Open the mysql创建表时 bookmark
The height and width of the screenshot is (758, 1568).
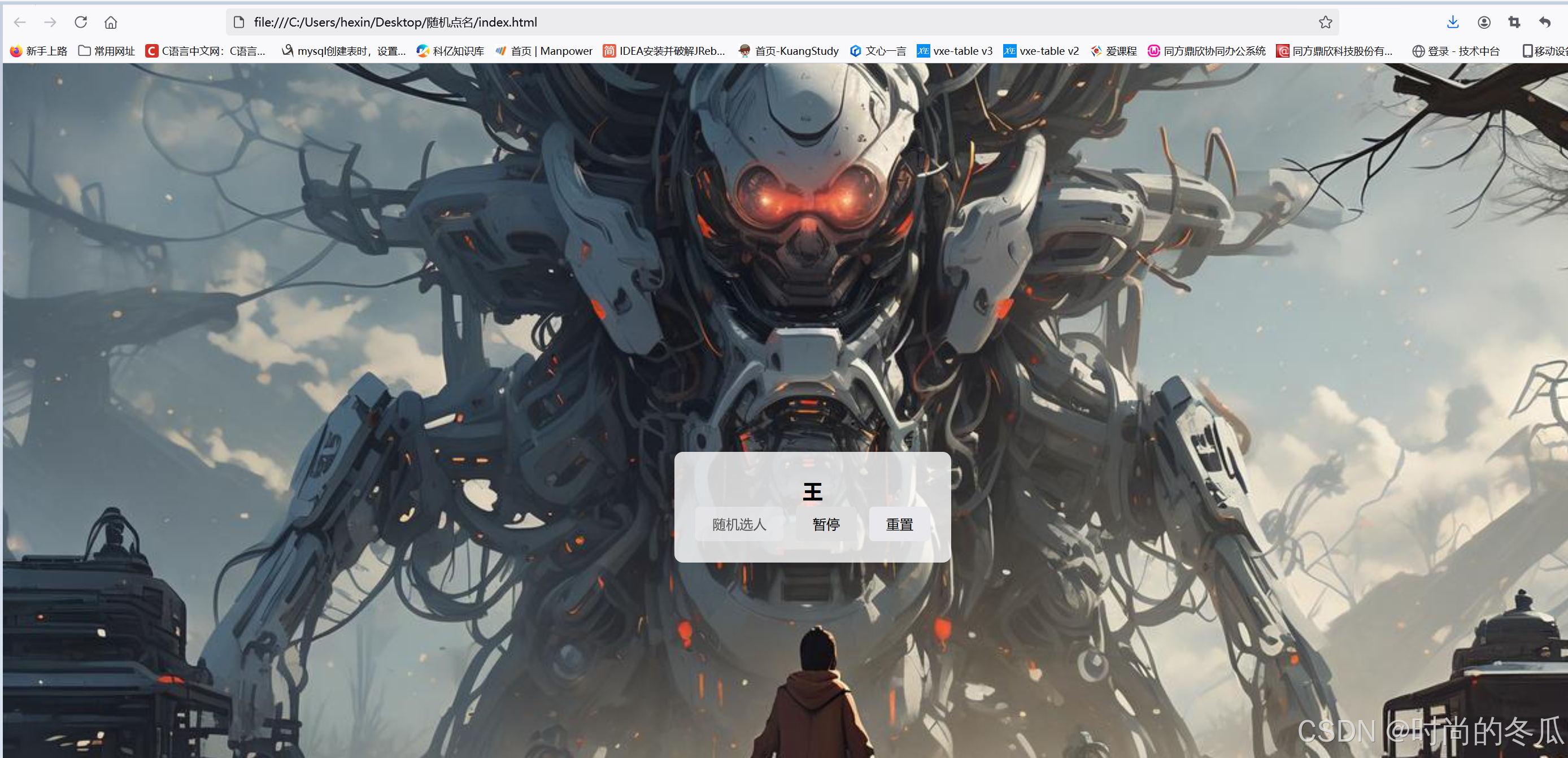[343, 51]
